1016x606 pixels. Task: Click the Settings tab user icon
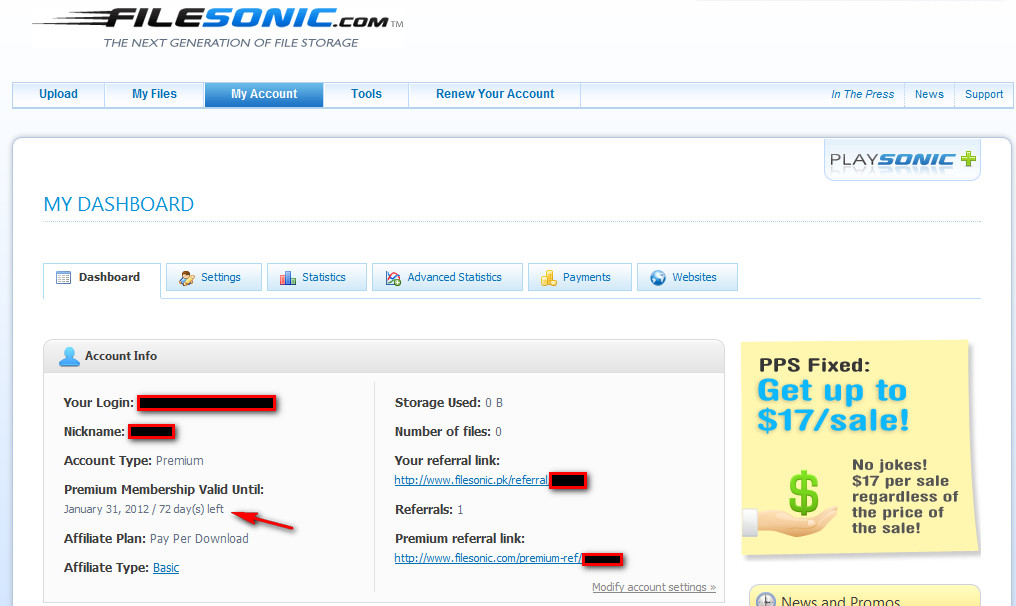[187, 278]
